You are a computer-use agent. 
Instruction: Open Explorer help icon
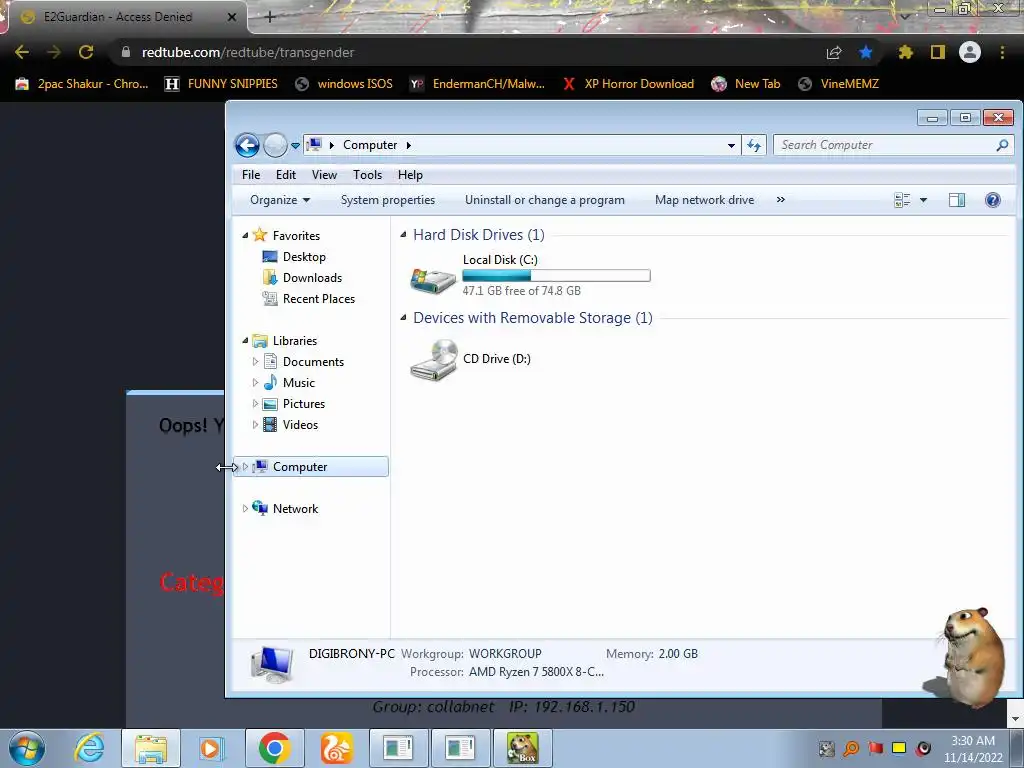click(x=993, y=200)
